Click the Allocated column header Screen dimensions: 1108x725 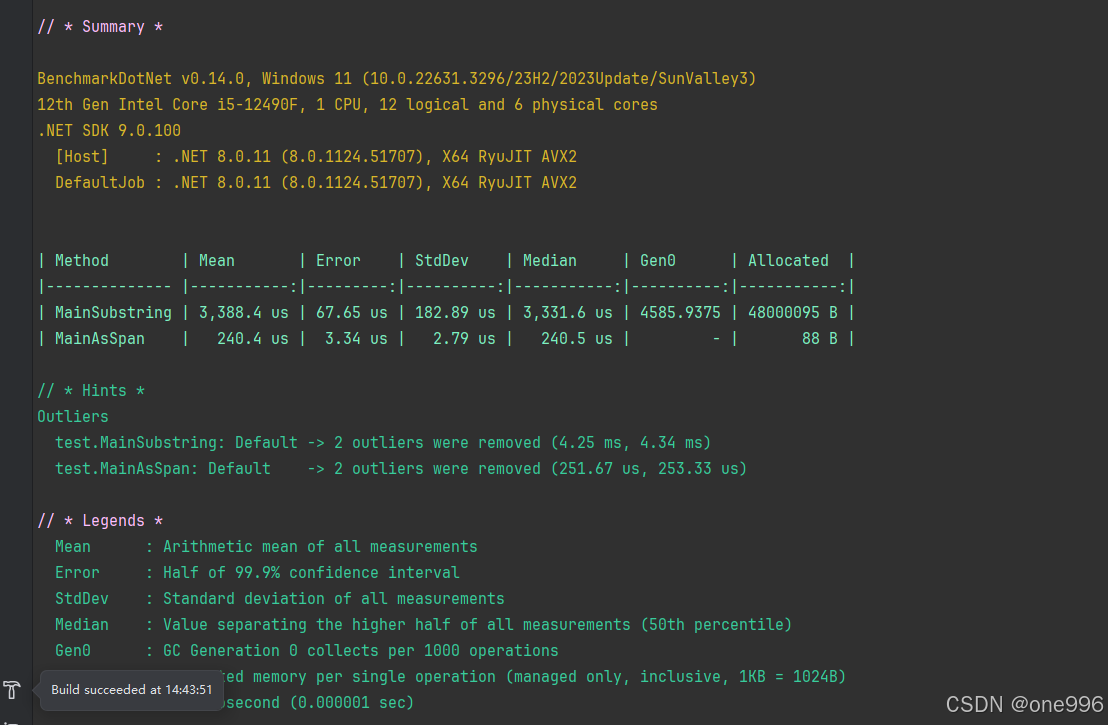point(788,260)
